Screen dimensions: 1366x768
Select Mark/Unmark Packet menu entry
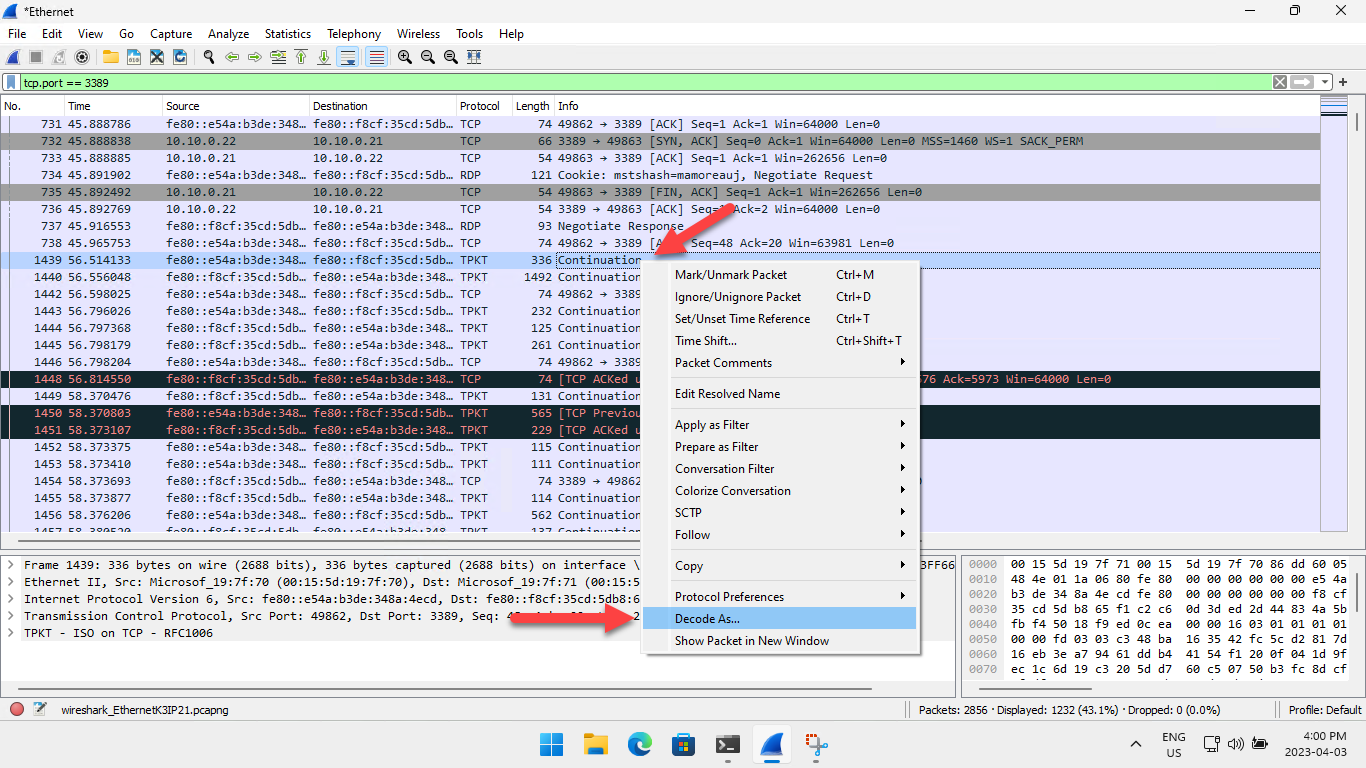point(780,275)
